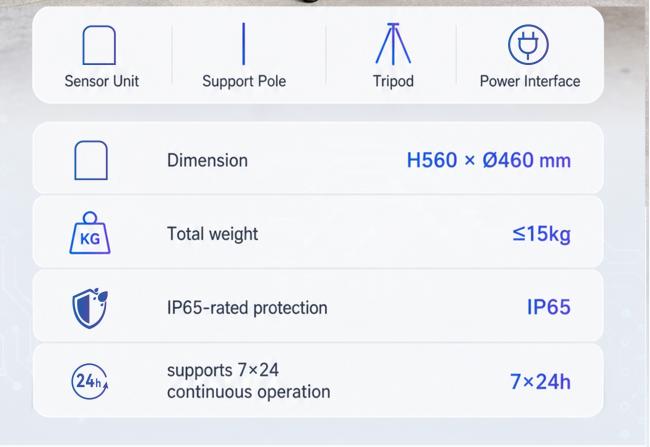Click the 24h clock icon

click(90, 381)
